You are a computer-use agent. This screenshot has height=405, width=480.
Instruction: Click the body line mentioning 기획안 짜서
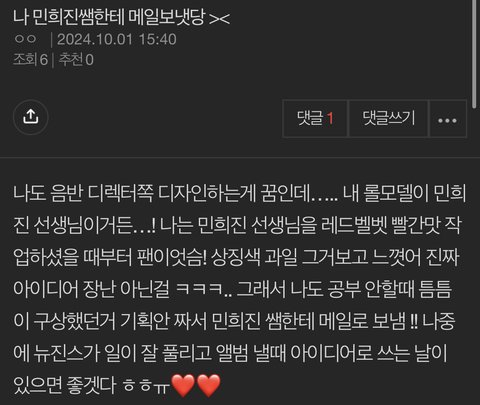[x=234, y=321]
